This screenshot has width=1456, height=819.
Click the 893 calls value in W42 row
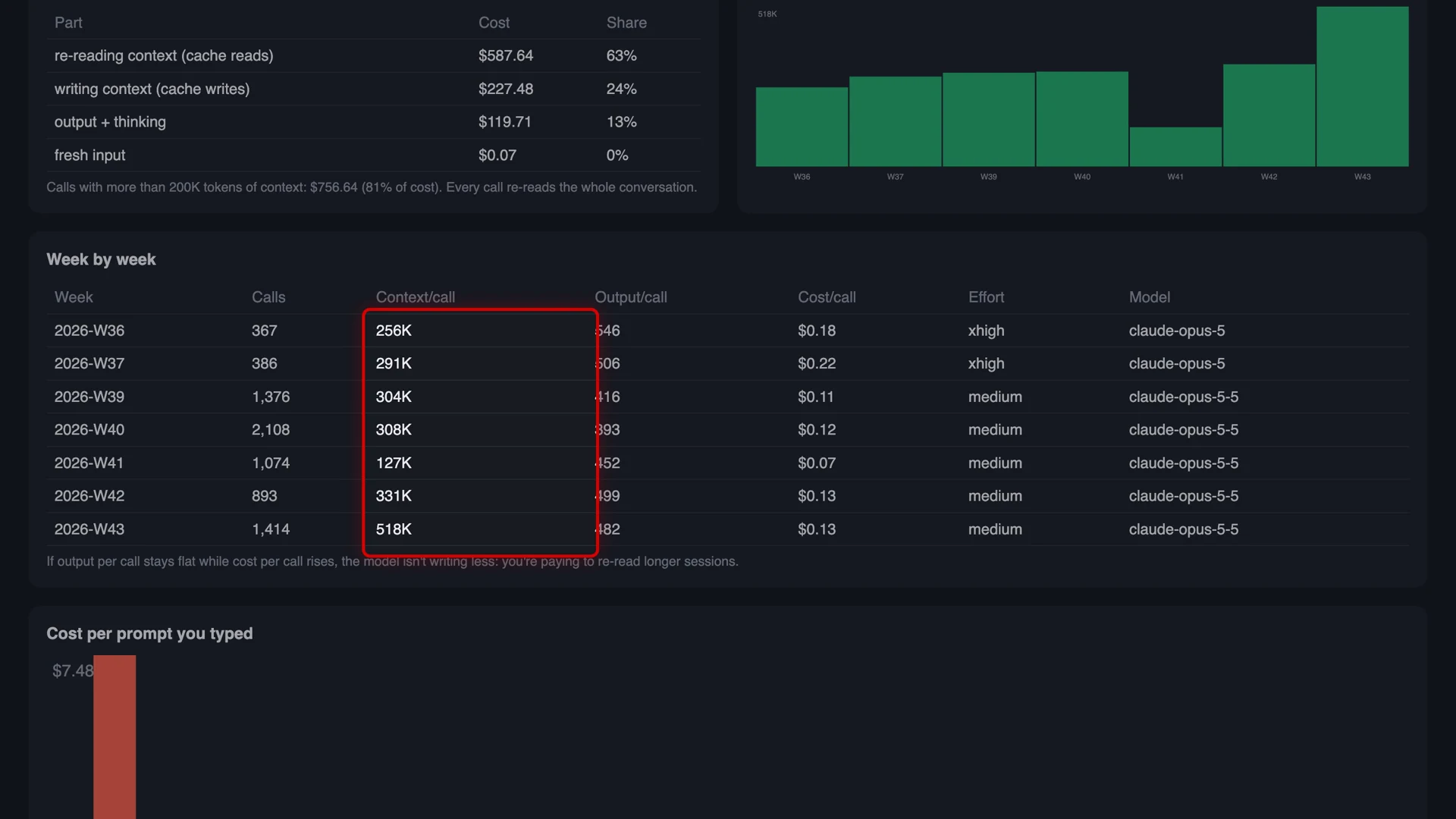pyautogui.click(x=264, y=496)
